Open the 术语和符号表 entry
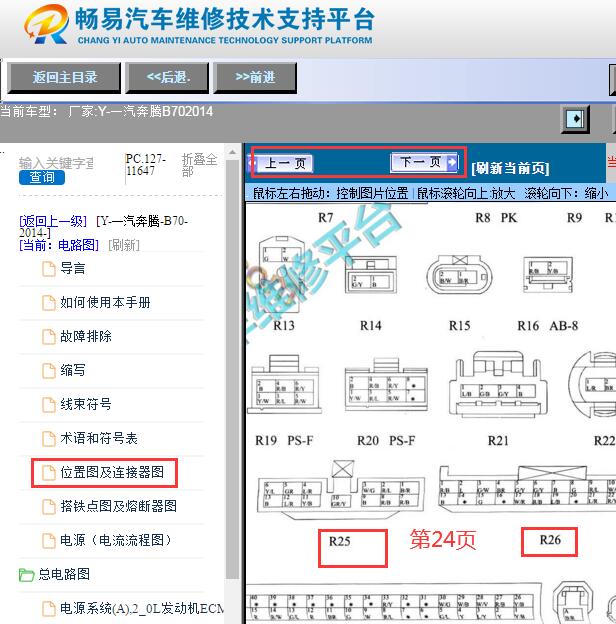The image size is (616, 624). (99, 439)
